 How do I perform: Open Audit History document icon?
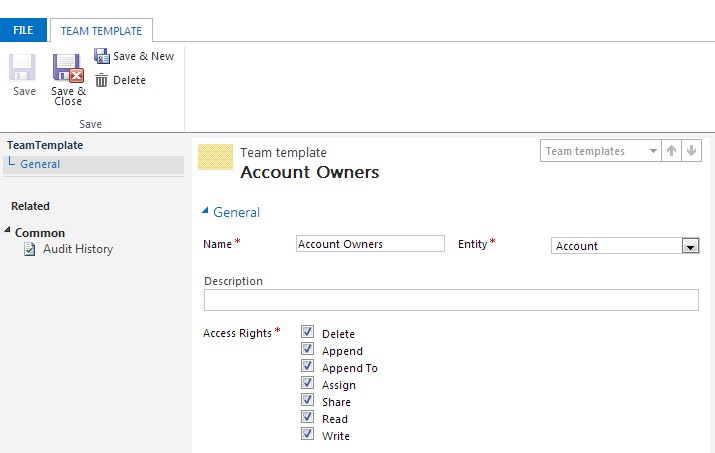pos(30,249)
